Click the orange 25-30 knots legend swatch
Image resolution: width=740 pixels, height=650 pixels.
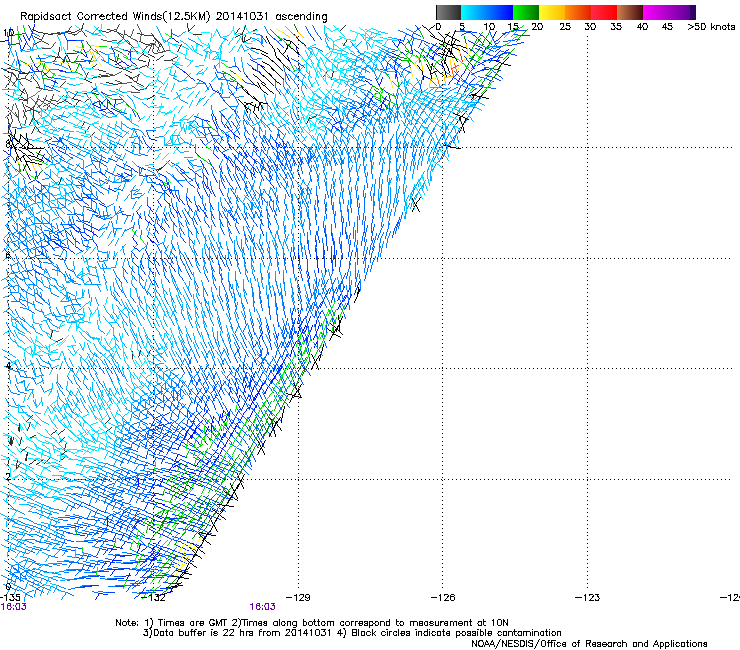click(578, 12)
